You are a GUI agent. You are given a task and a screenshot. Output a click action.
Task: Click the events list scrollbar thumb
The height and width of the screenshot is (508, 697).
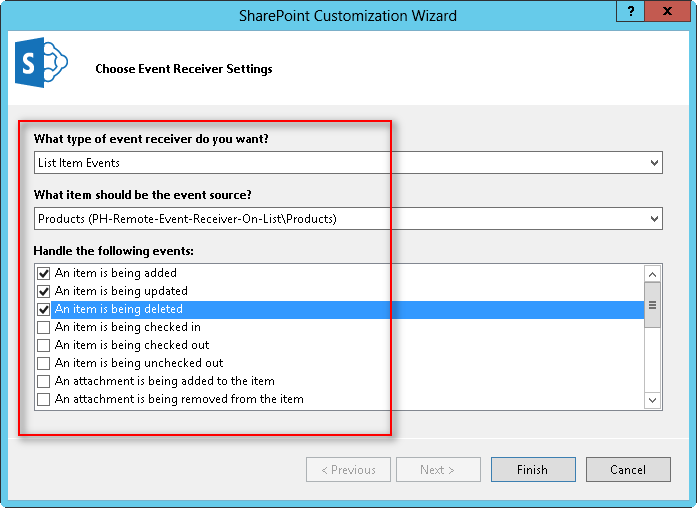click(x=652, y=306)
